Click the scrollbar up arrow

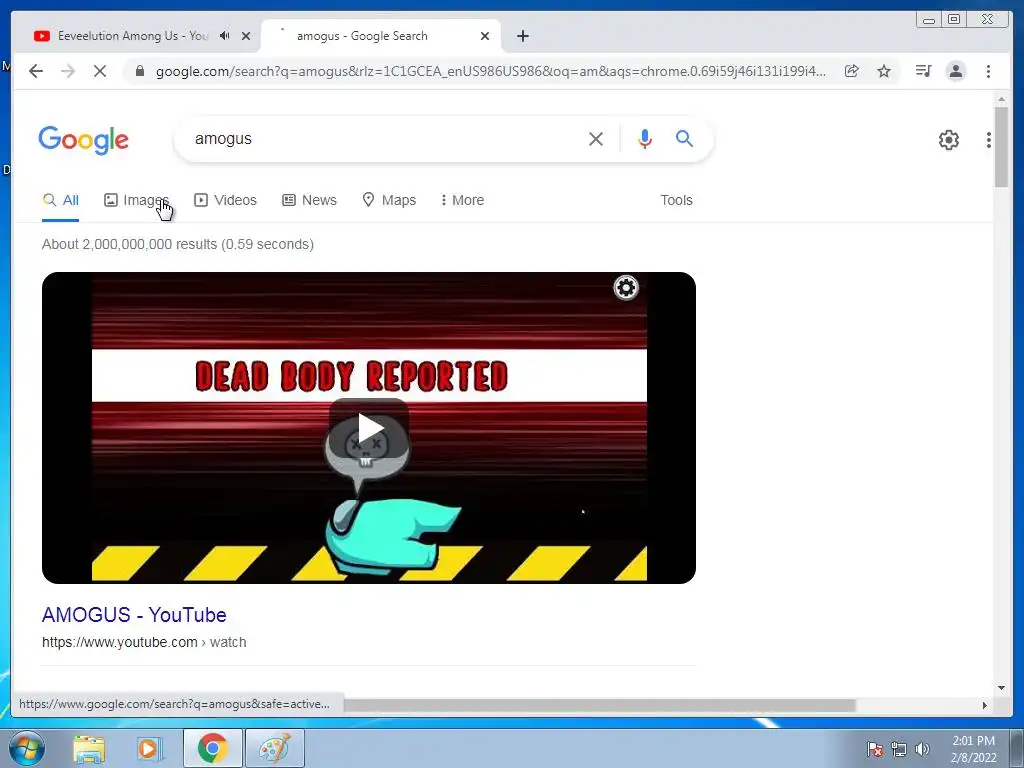pyautogui.click(x=1001, y=99)
